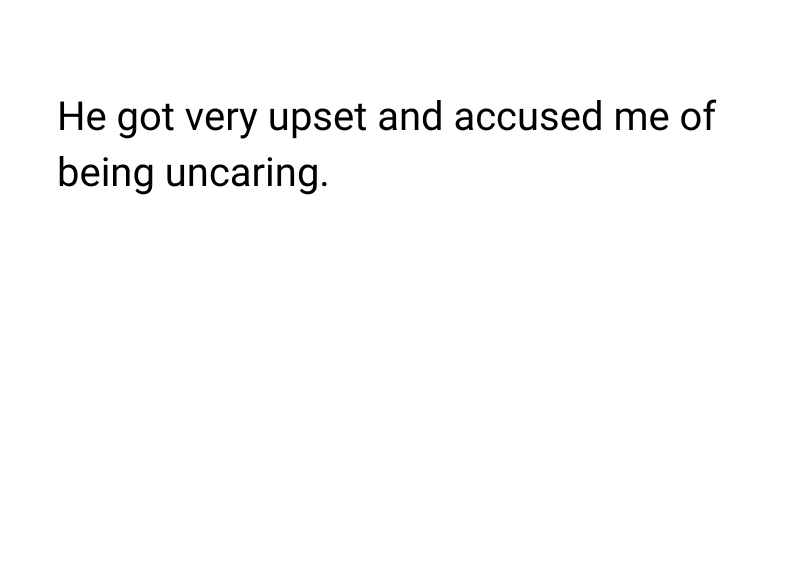Click the empty white area below the text
Viewport: 800px width, 570px height.
coord(400,400)
